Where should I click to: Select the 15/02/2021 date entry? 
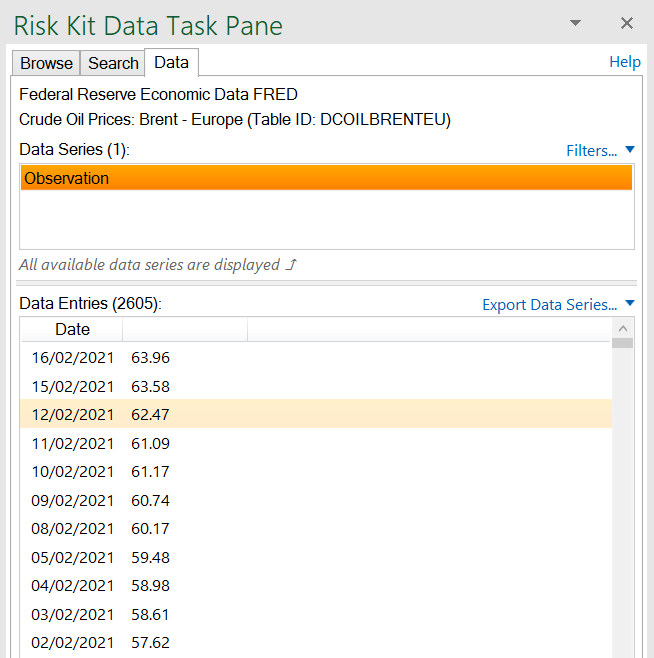[73, 386]
